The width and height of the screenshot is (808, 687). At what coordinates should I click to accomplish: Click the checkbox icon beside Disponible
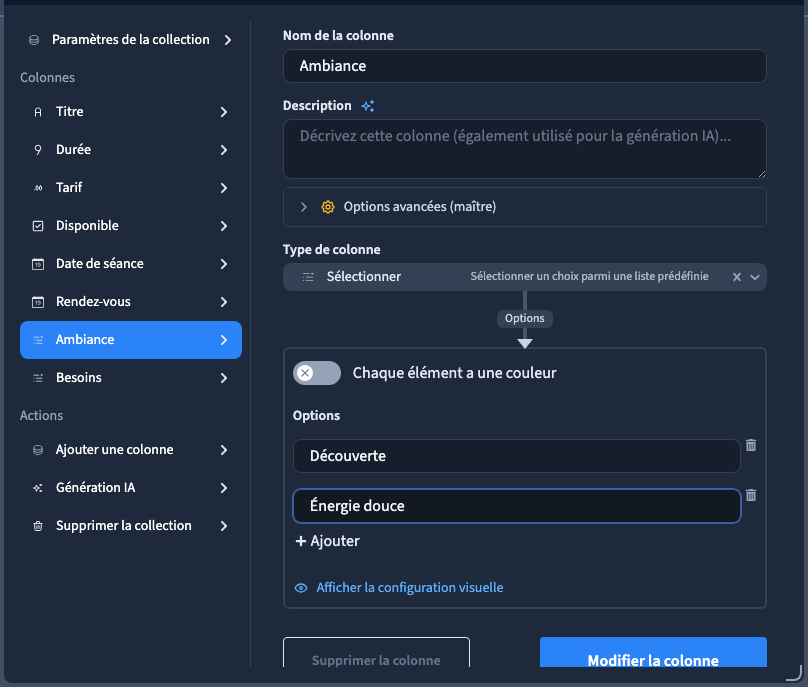click(x=38, y=226)
